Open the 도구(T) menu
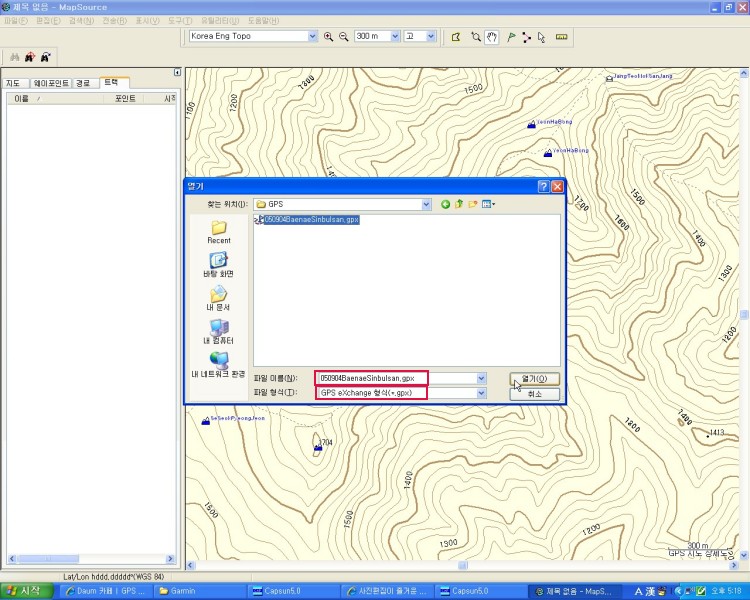 pyautogui.click(x=180, y=21)
